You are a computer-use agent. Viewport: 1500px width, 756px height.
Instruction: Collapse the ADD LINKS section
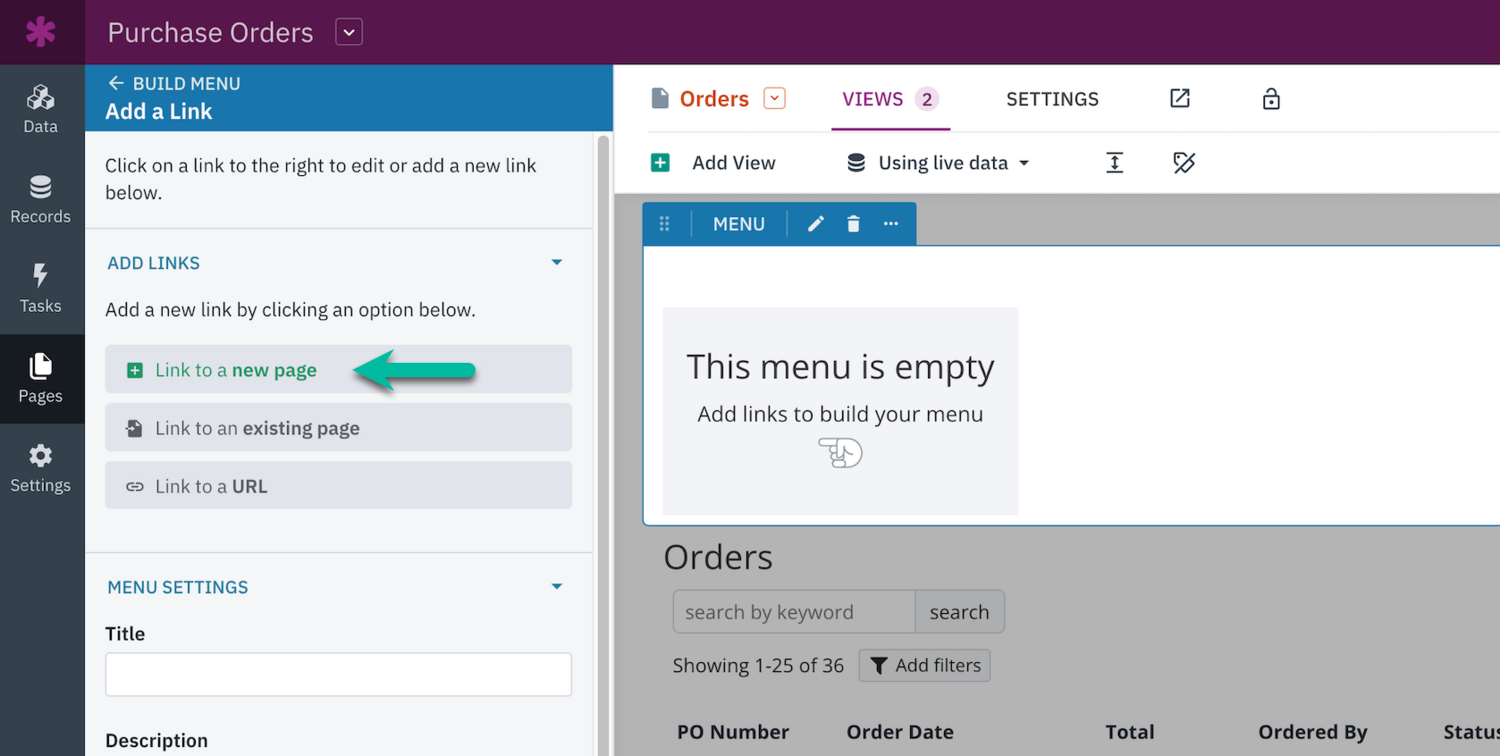tap(556, 261)
